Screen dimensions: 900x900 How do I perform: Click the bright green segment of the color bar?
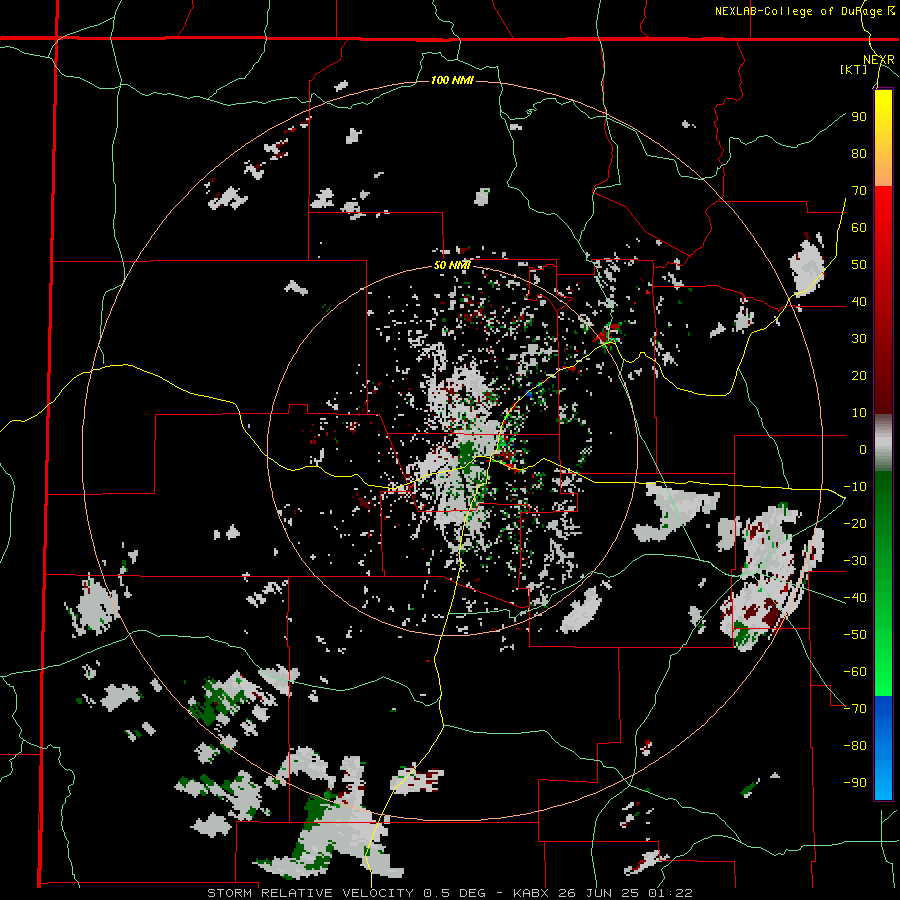[x=883, y=660]
